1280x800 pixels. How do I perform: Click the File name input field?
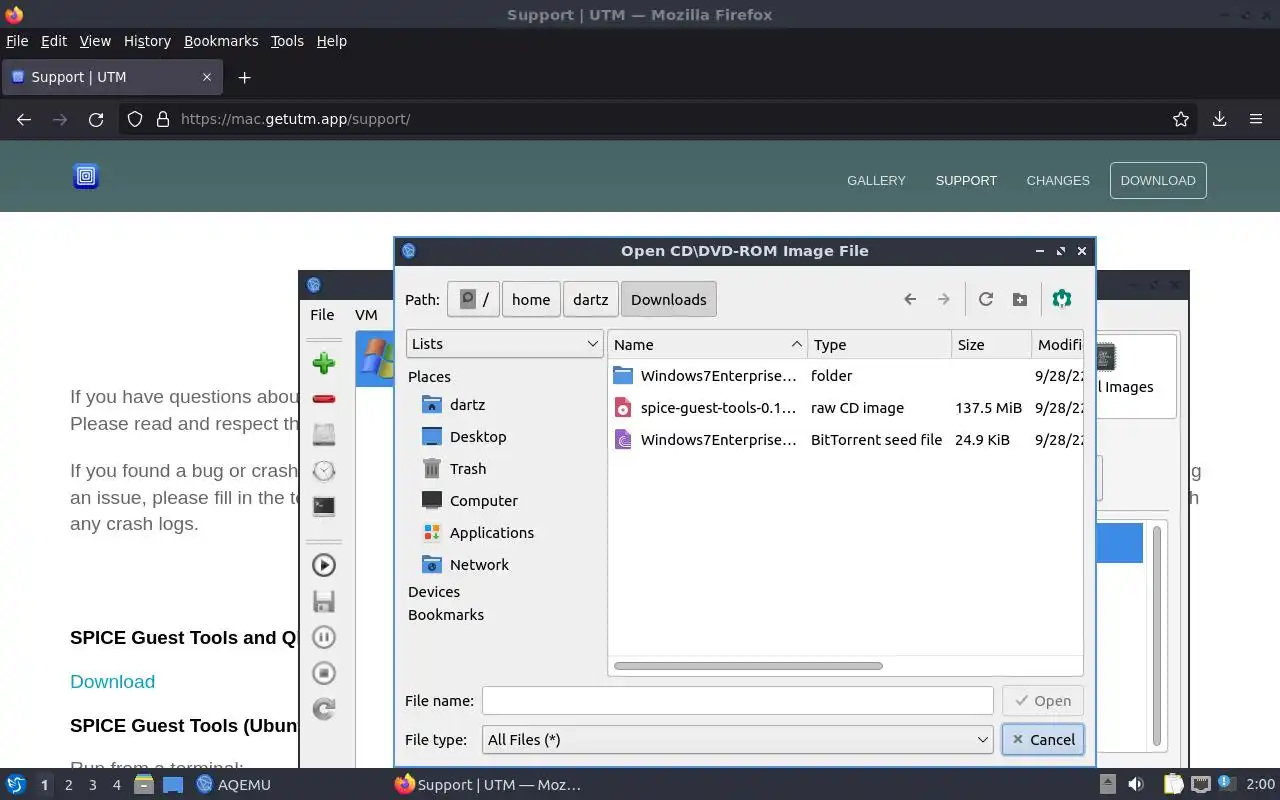pyautogui.click(x=737, y=701)
